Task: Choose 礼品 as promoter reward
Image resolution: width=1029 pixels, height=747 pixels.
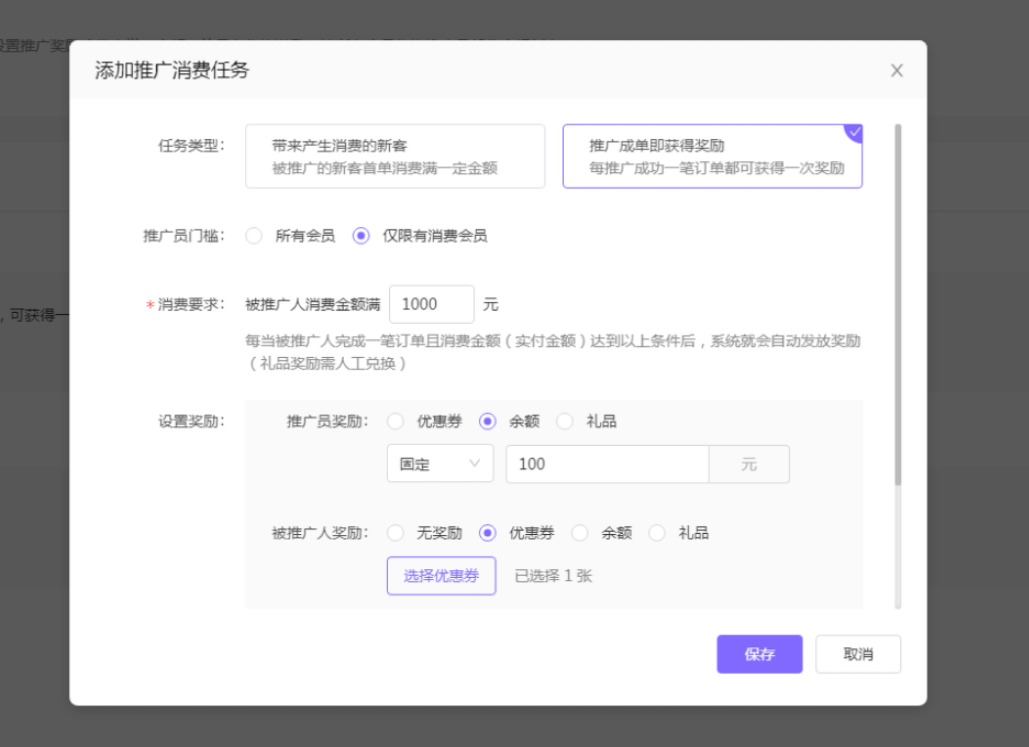Action: (x=564, y=421)
